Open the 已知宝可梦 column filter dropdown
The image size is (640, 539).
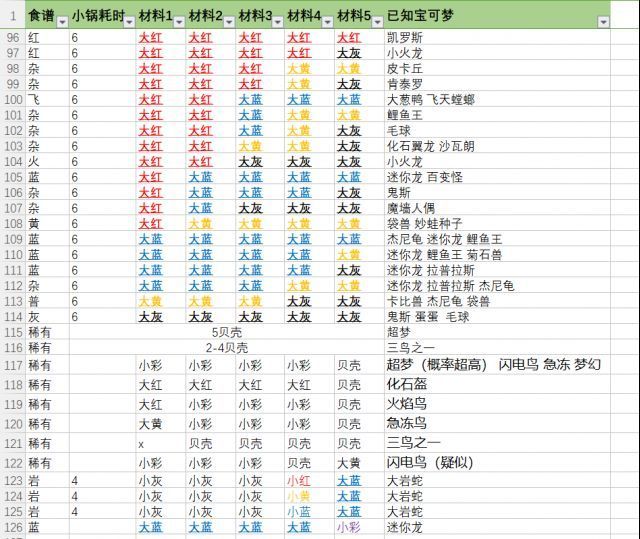pos(603,22)
